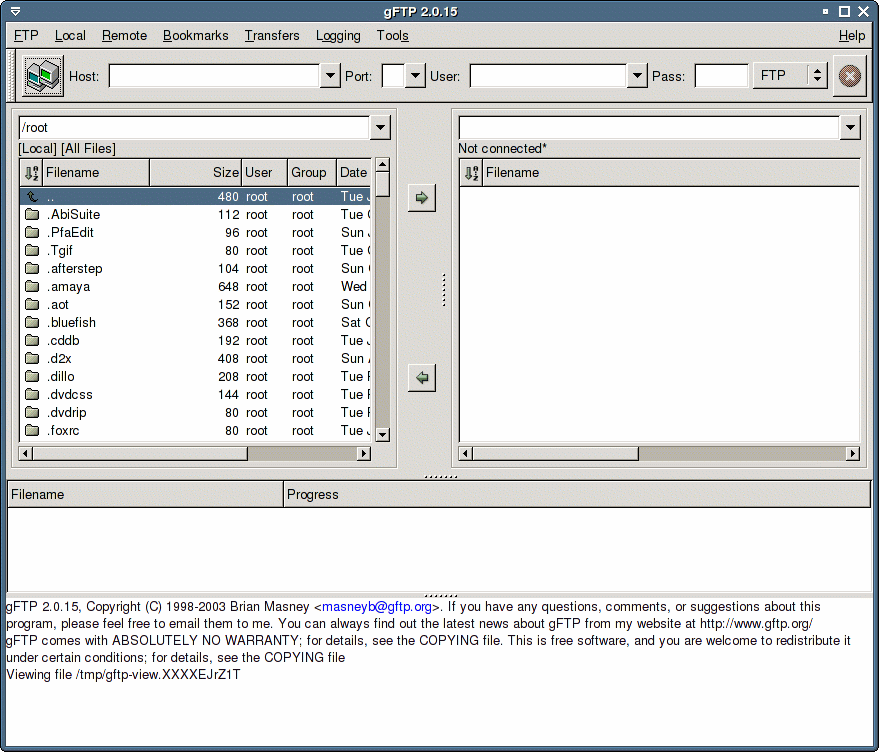This screenshot has width=879, height=752.
Task: Open the Bookmarks menu
Action: [x=195, y=36]
